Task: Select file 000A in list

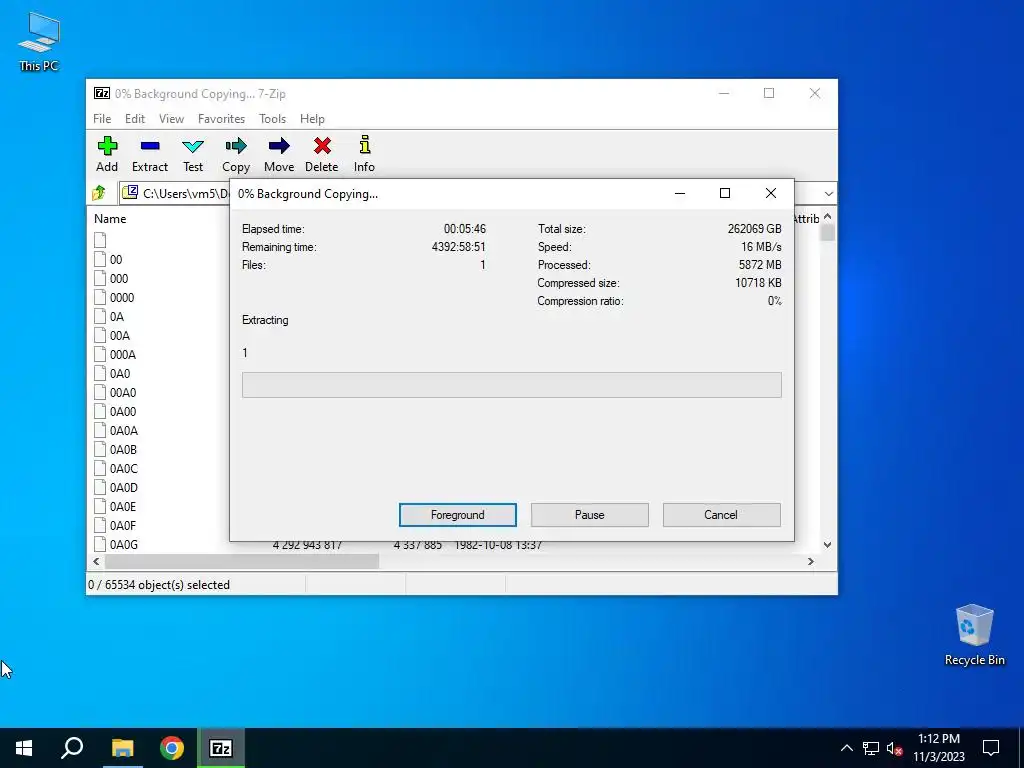Action: point(123,354)
